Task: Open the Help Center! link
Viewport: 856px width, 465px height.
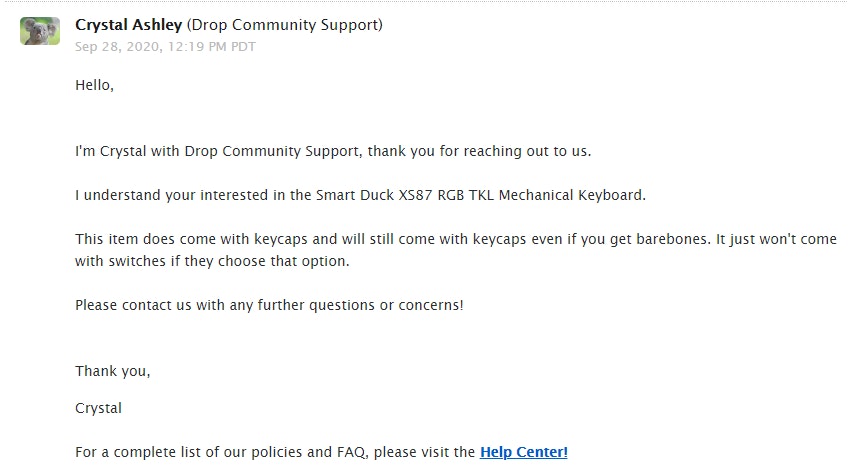Action: (x=523, y=452)
